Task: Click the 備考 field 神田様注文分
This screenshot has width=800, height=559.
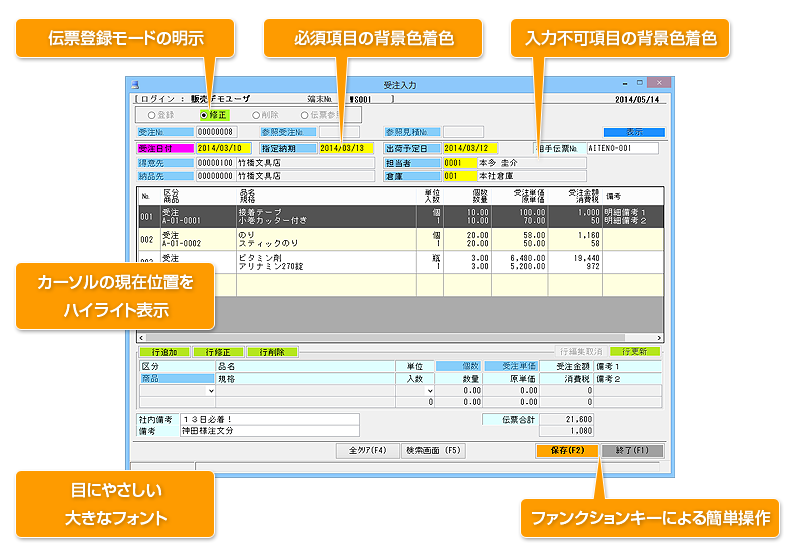Action: tap(270, 431)
